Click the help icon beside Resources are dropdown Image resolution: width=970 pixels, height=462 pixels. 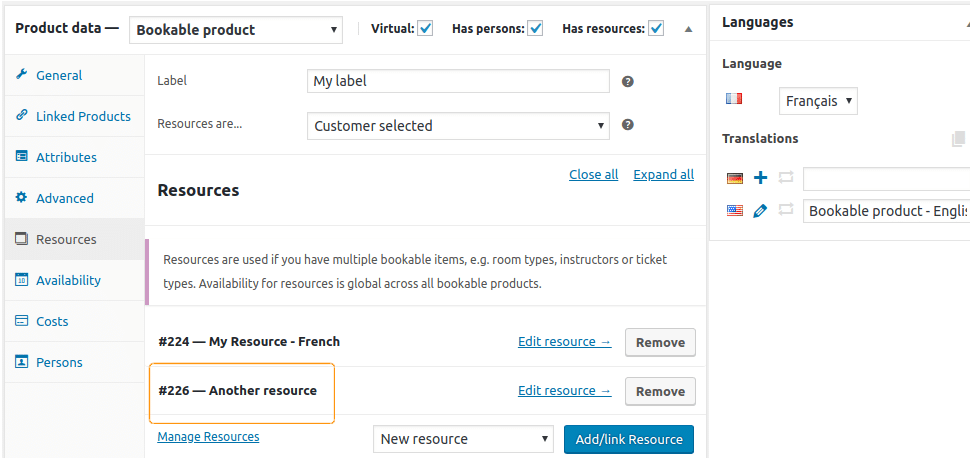[627, 124]
